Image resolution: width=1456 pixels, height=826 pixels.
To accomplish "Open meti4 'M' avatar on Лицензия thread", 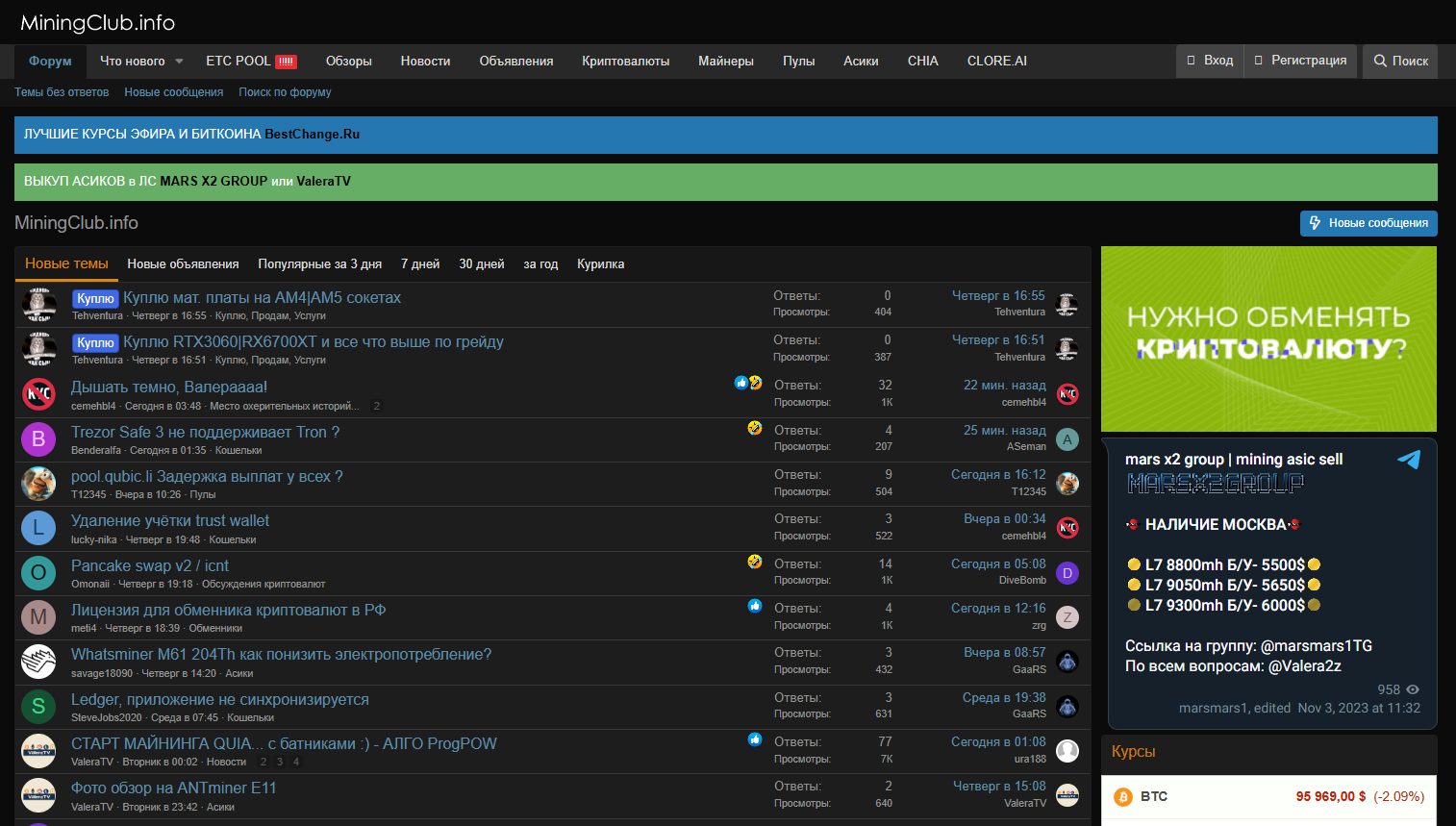I will [38, 617].
